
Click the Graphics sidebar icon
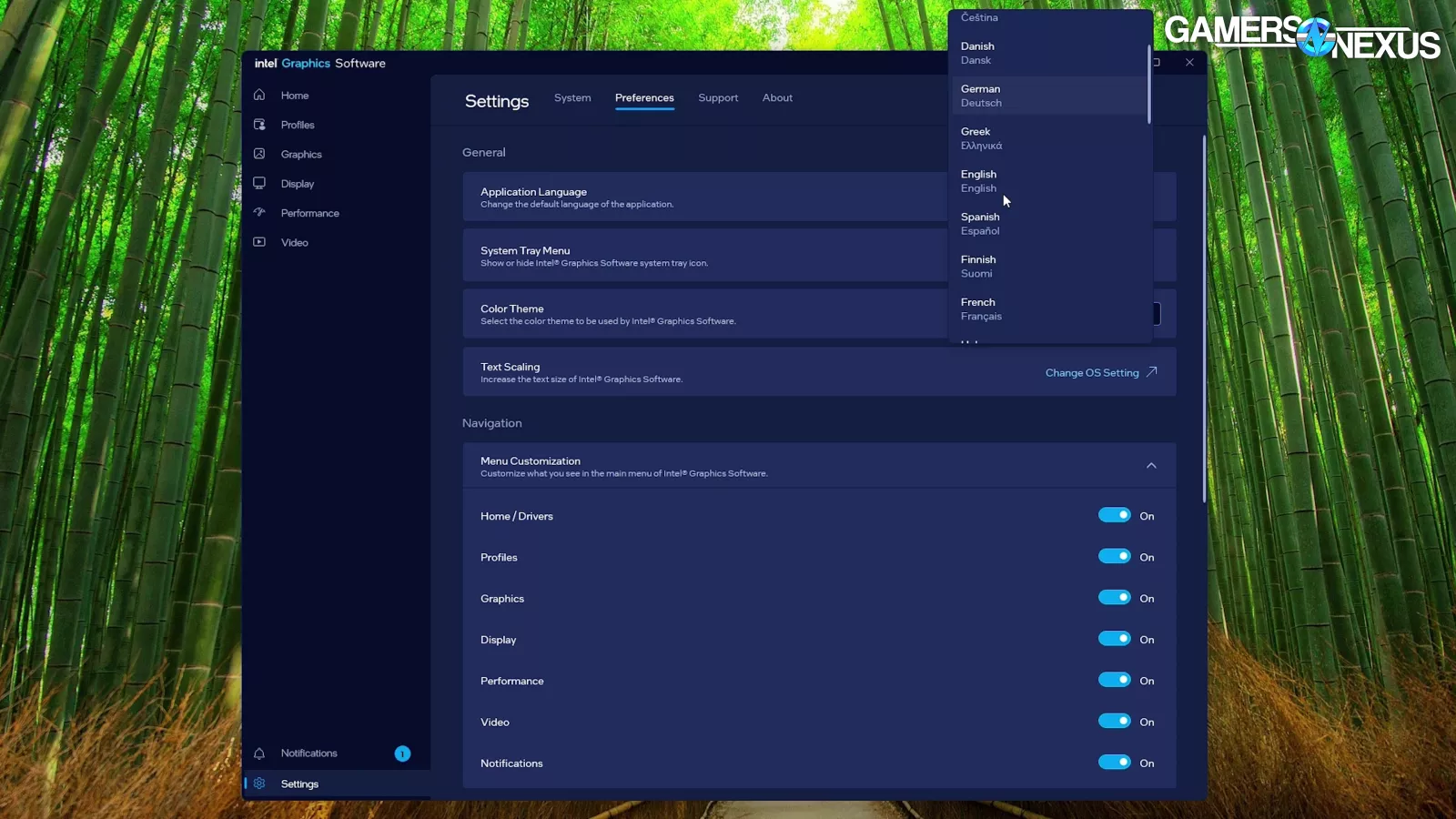[258, 154]
